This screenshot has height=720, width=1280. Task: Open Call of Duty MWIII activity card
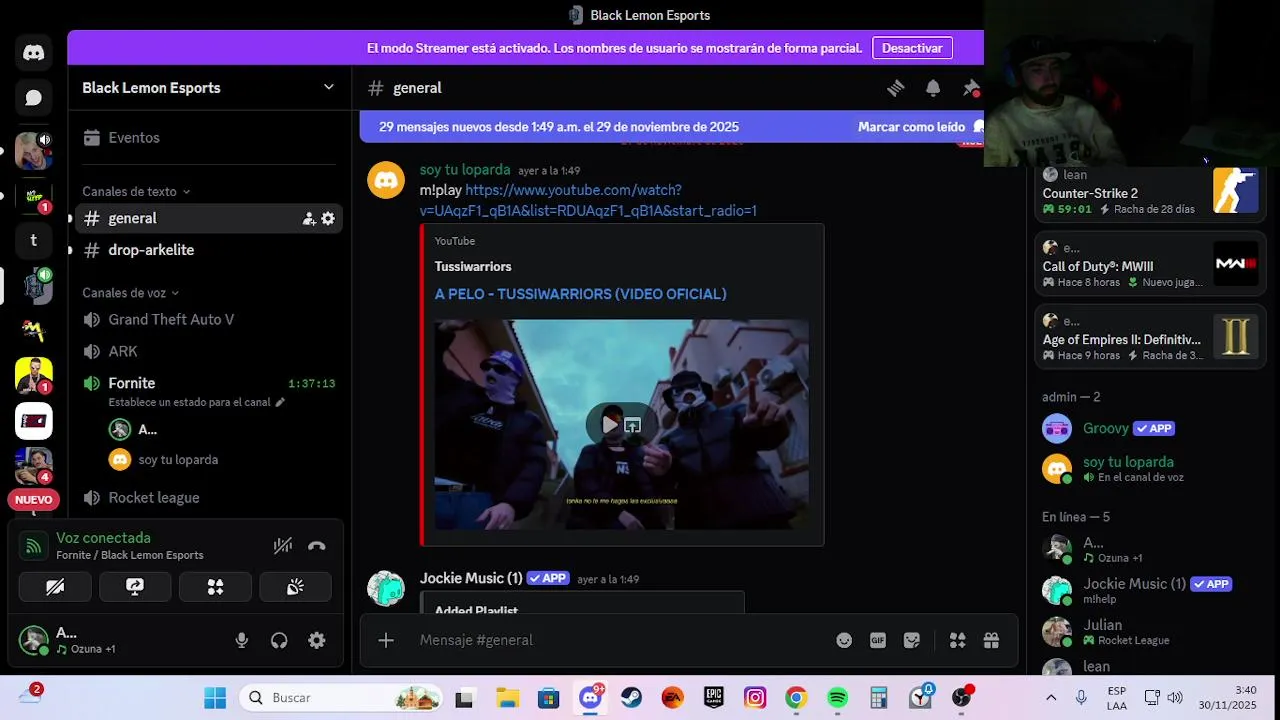pyautogui.click(x=1150, y=264)
